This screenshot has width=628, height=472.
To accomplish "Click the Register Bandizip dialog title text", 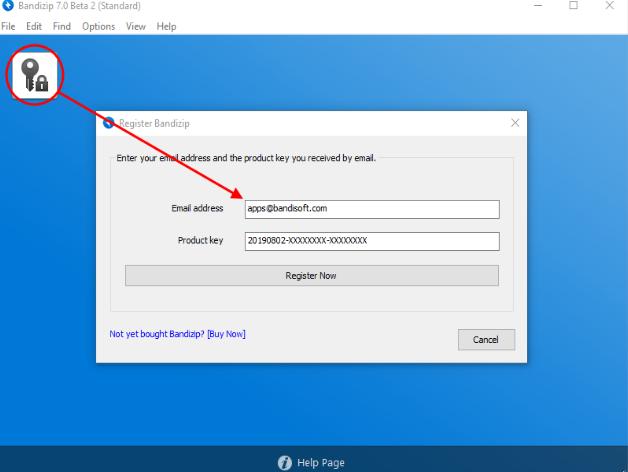I will click(x=154, y=123).
